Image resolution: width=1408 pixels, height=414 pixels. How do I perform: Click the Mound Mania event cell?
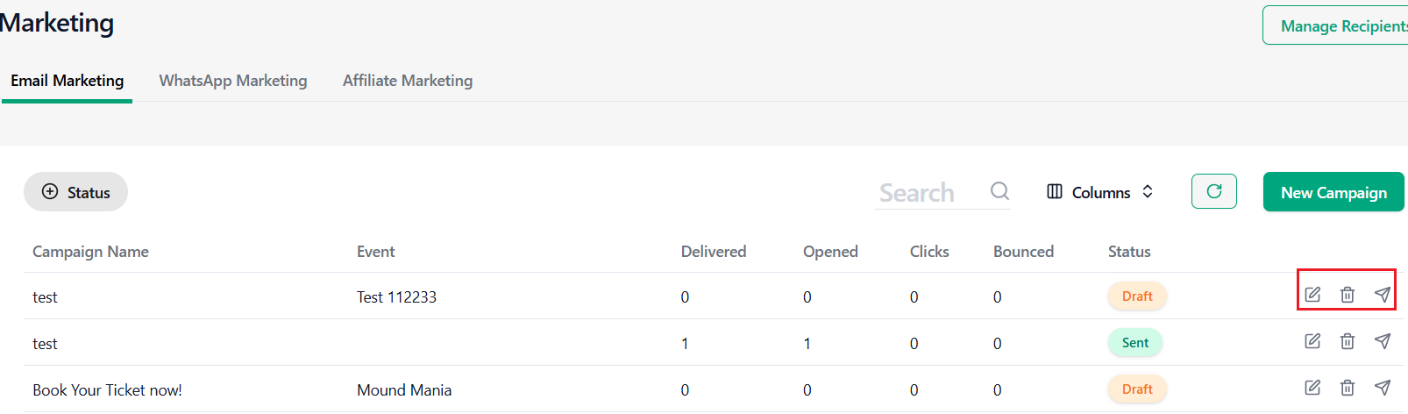[x=404, y=390]
